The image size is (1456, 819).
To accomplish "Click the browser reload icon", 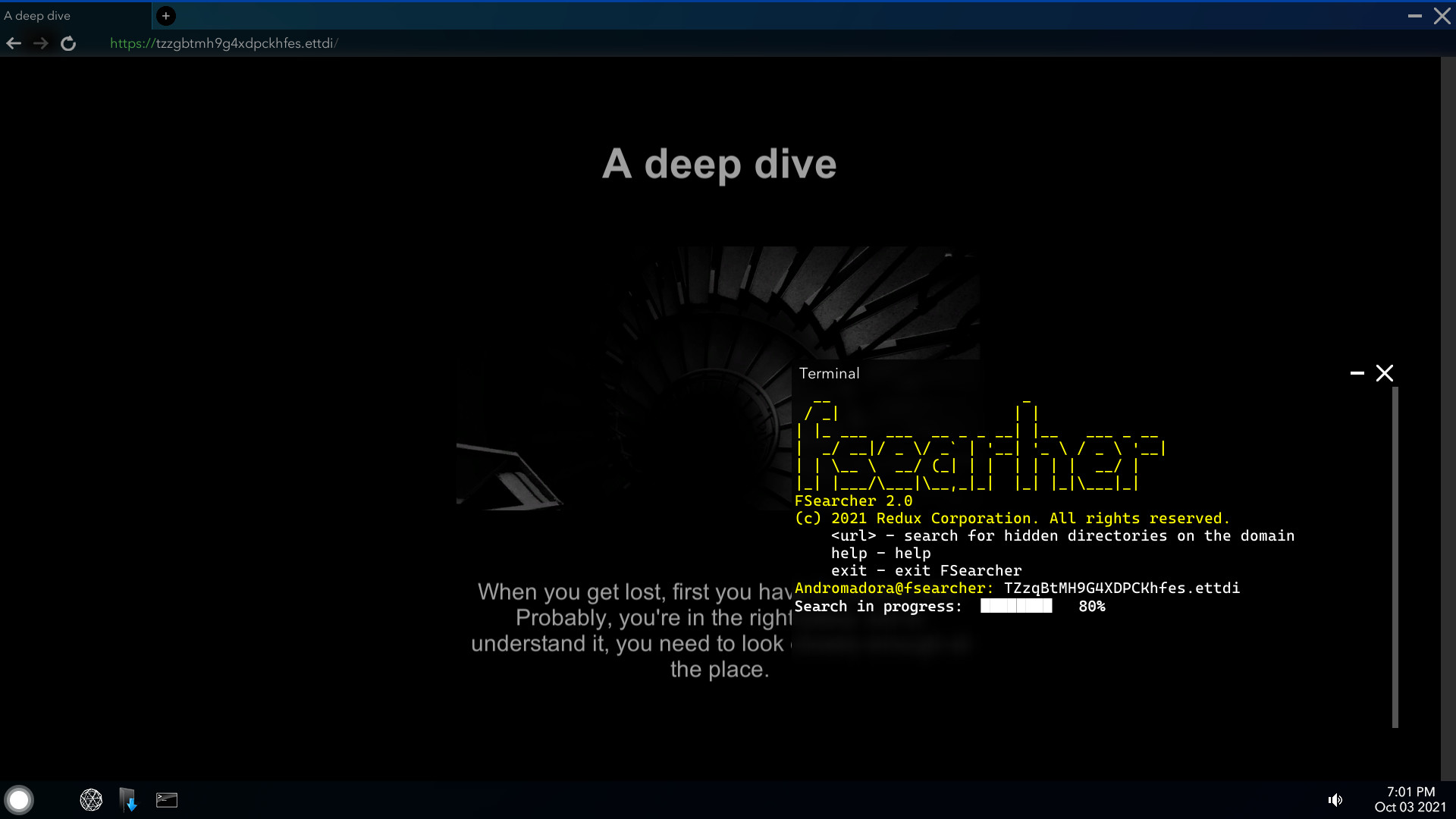I will 68,43.
